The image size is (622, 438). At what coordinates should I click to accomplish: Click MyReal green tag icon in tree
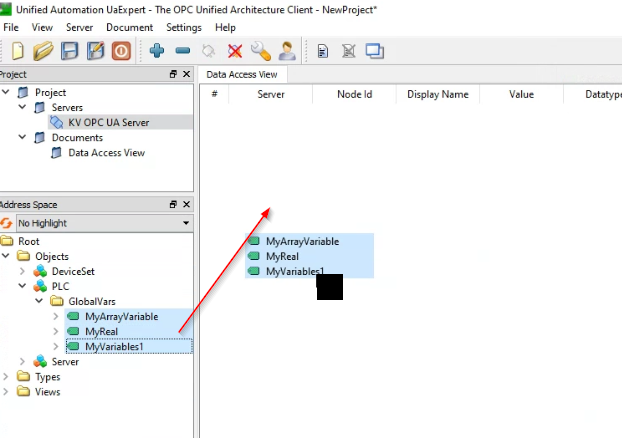point(73,331)
